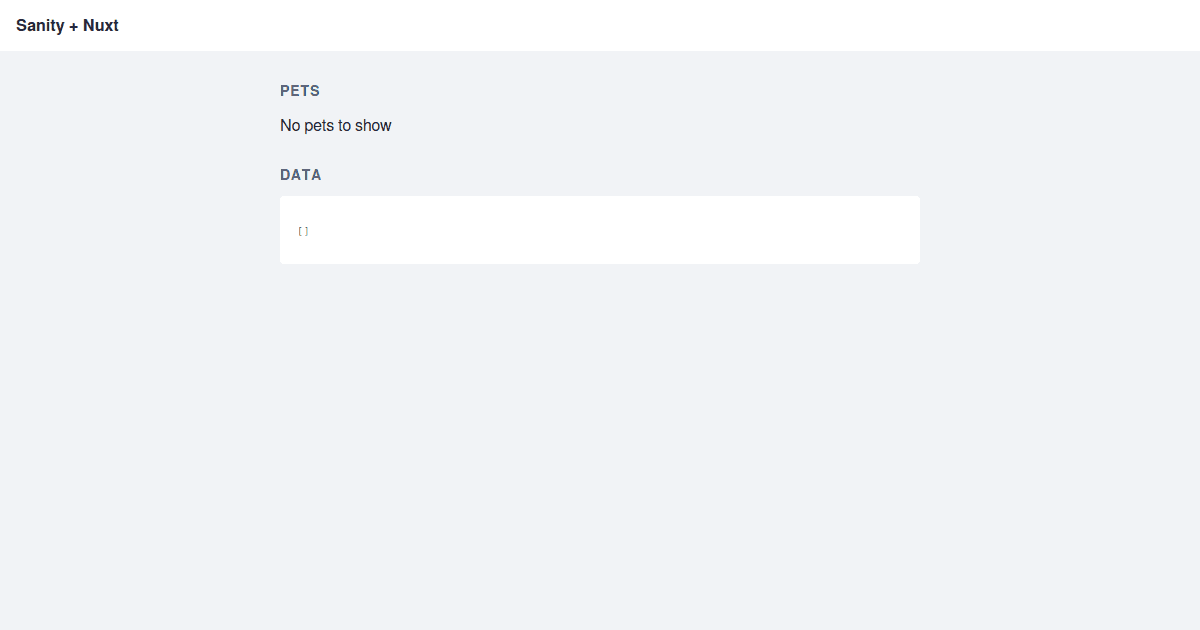Open the Sanity + Nuxt home link
The width and height of the screenshot is (1200, 630).
tap(67, 26)
